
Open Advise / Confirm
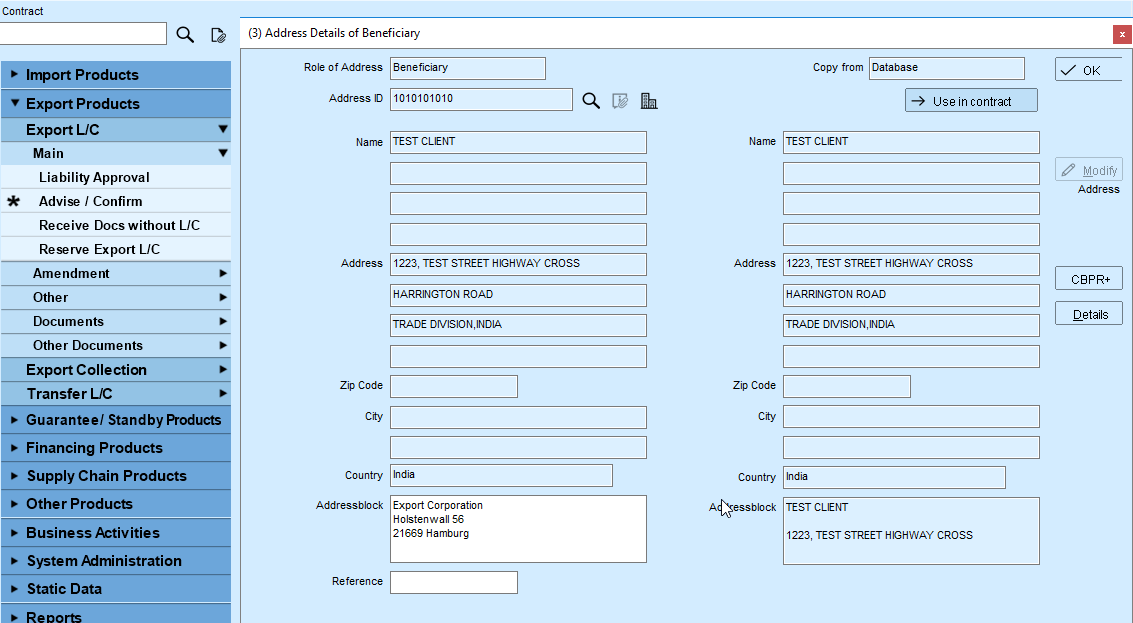pos(116,201)
